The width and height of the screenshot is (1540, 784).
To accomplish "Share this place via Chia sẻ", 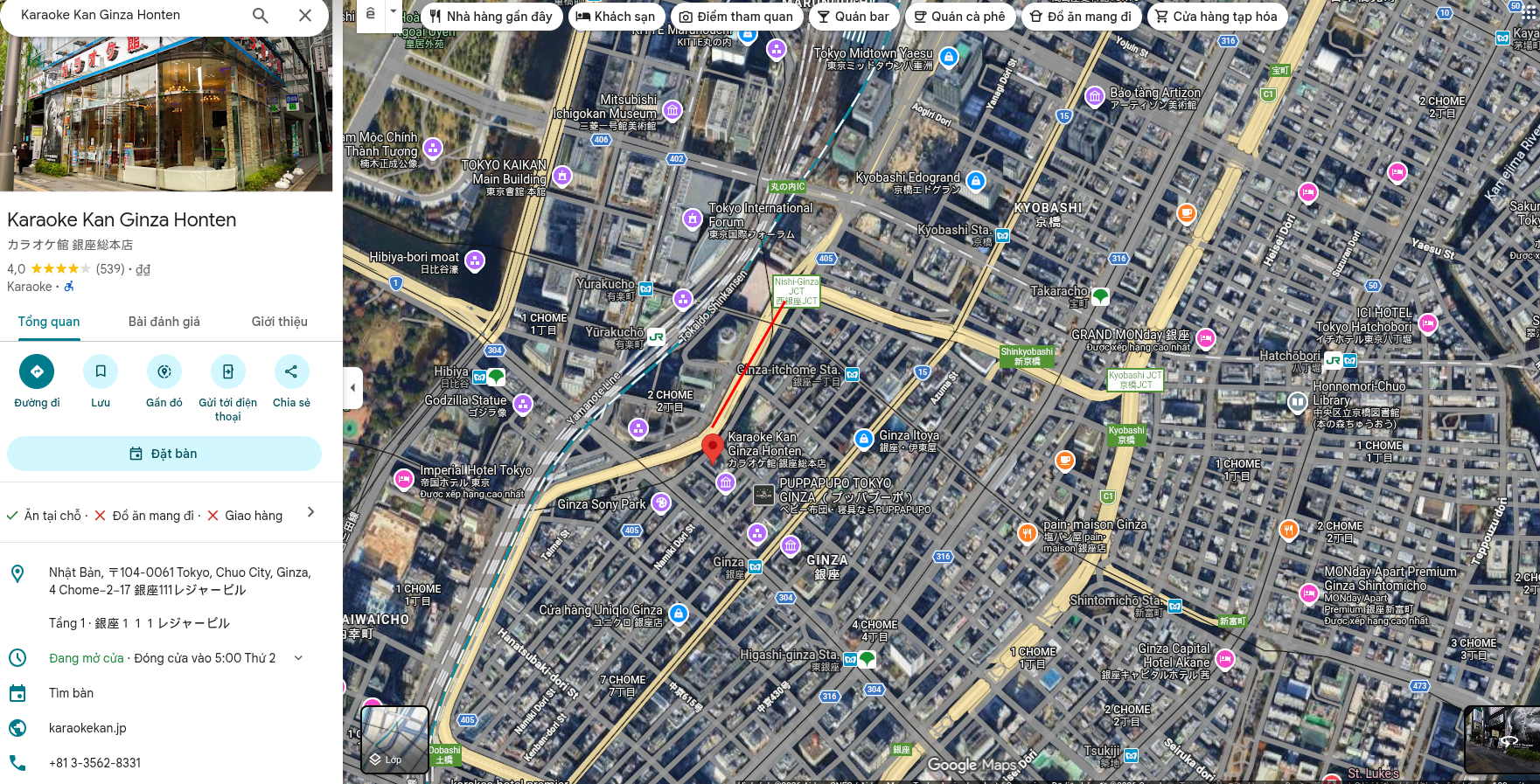I will coord(291,371).
